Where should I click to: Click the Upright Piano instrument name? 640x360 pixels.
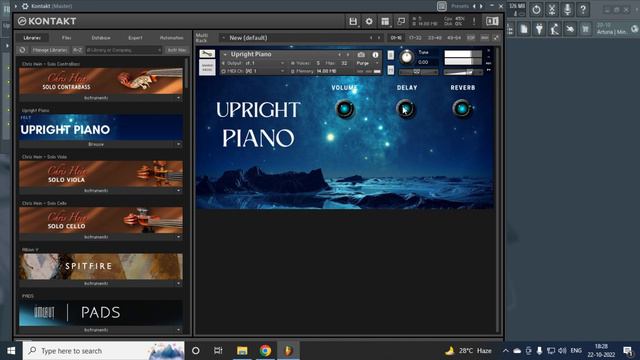[x=251, y=54]
